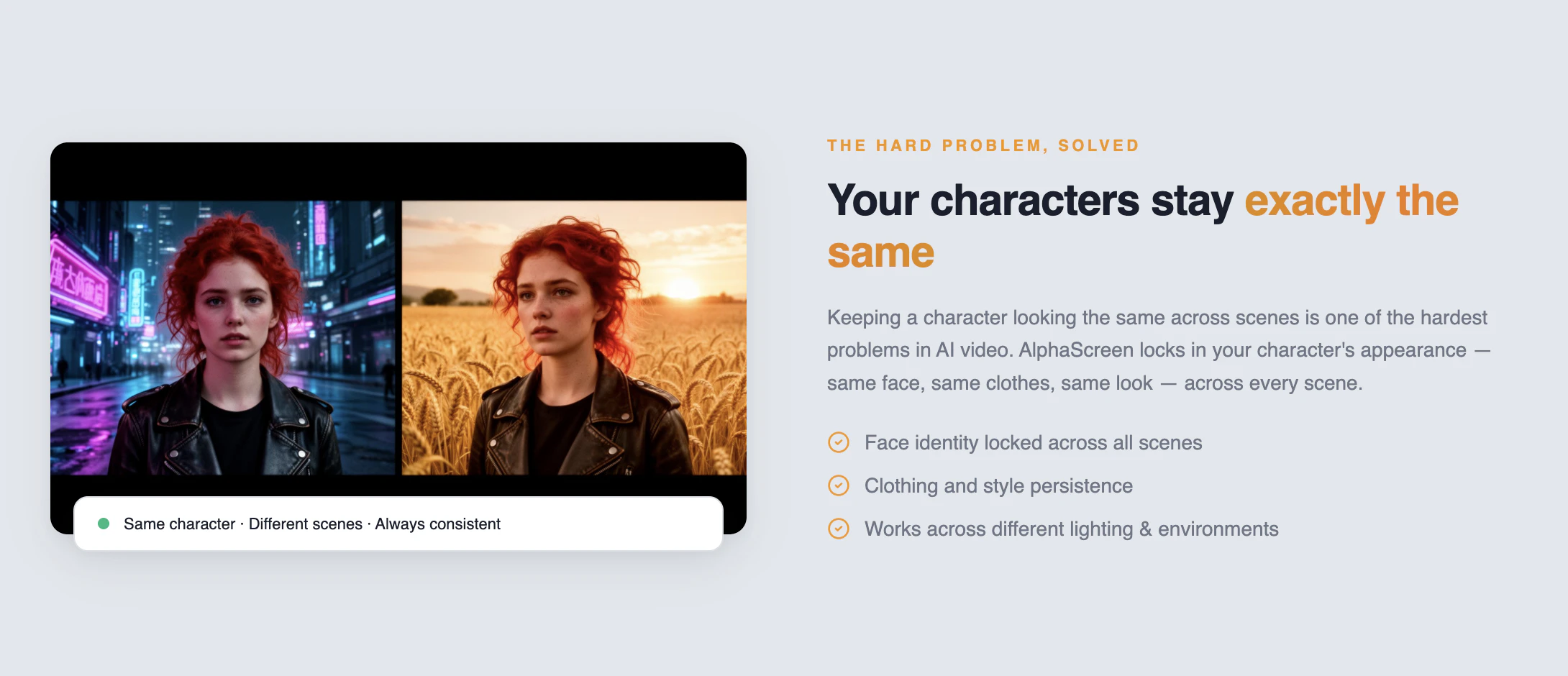This screenshot has width=1568, height=676.
Task: Click the 'Keeping a character looking' paragraph
Action: [1158, 350]
